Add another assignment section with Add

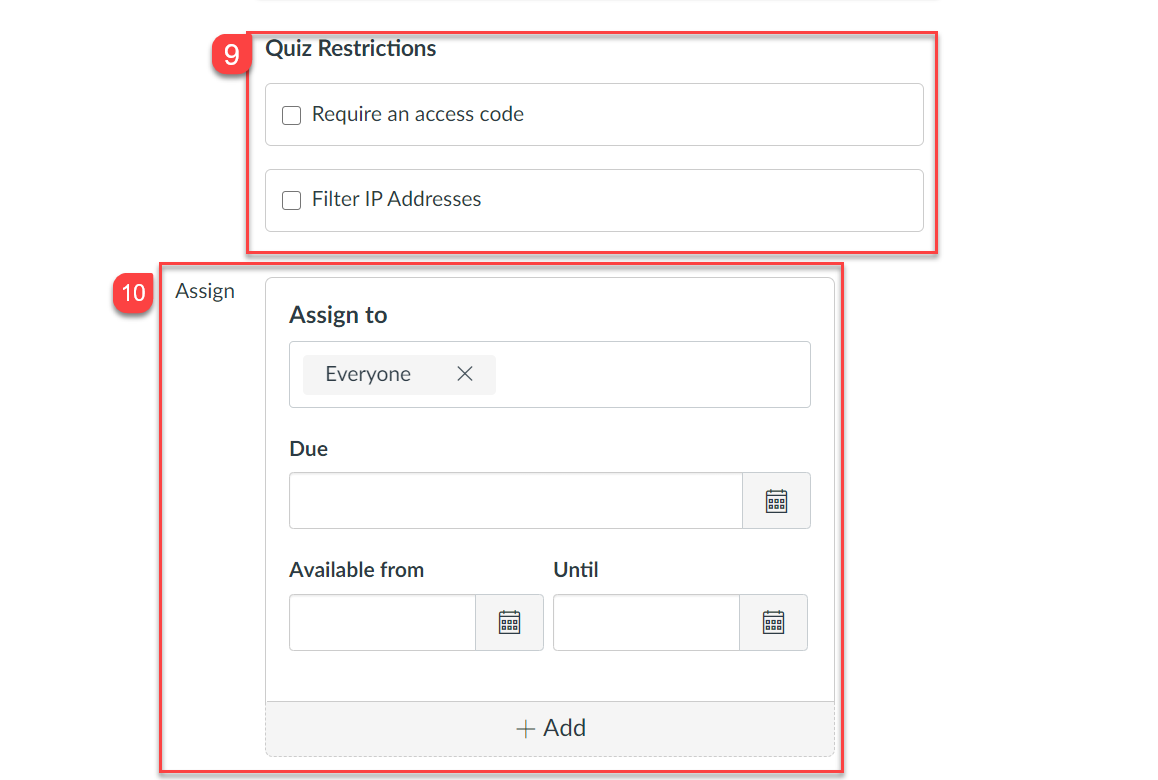point(550,728)
